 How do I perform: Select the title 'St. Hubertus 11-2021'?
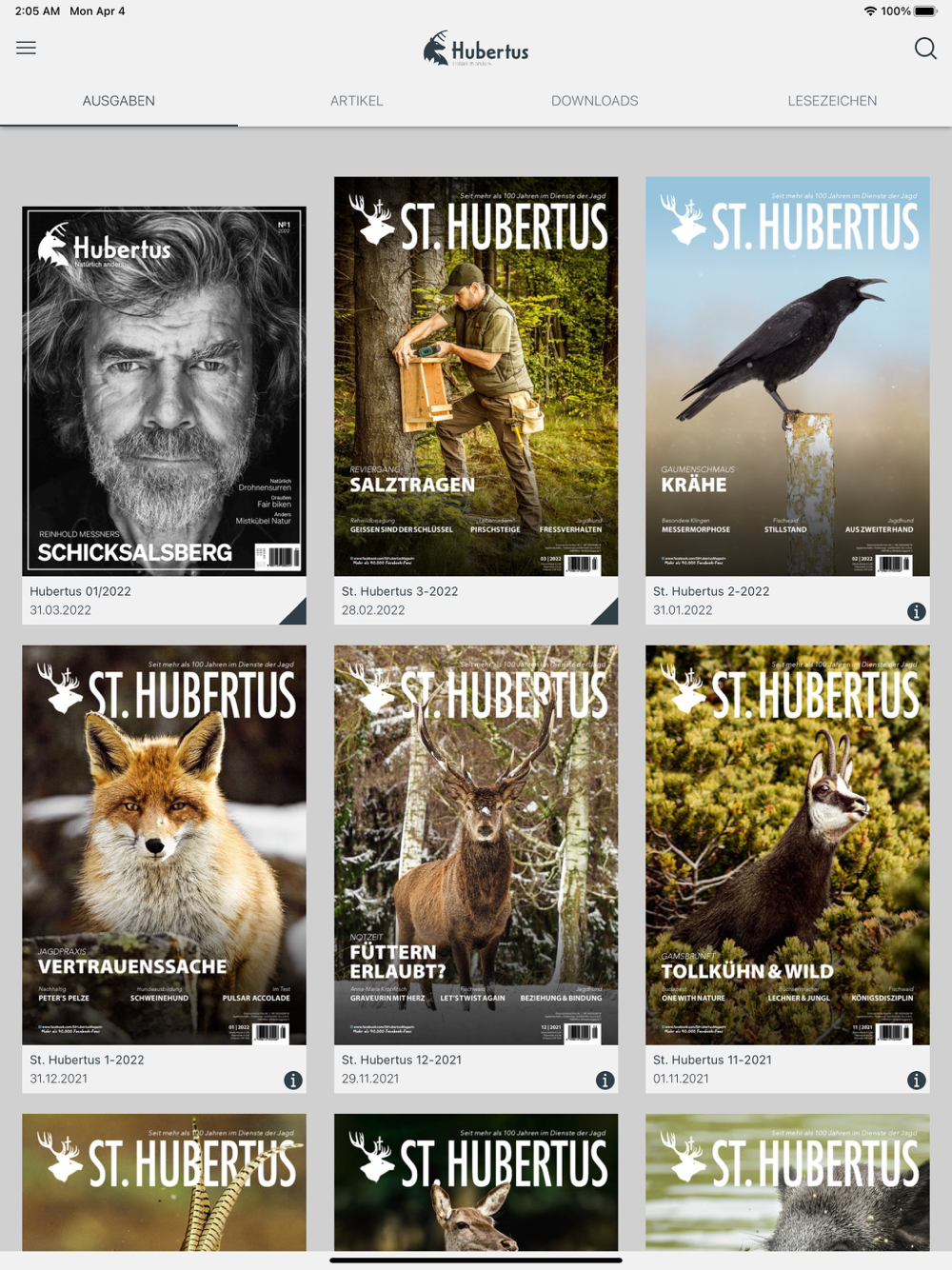pos(712,1060)
